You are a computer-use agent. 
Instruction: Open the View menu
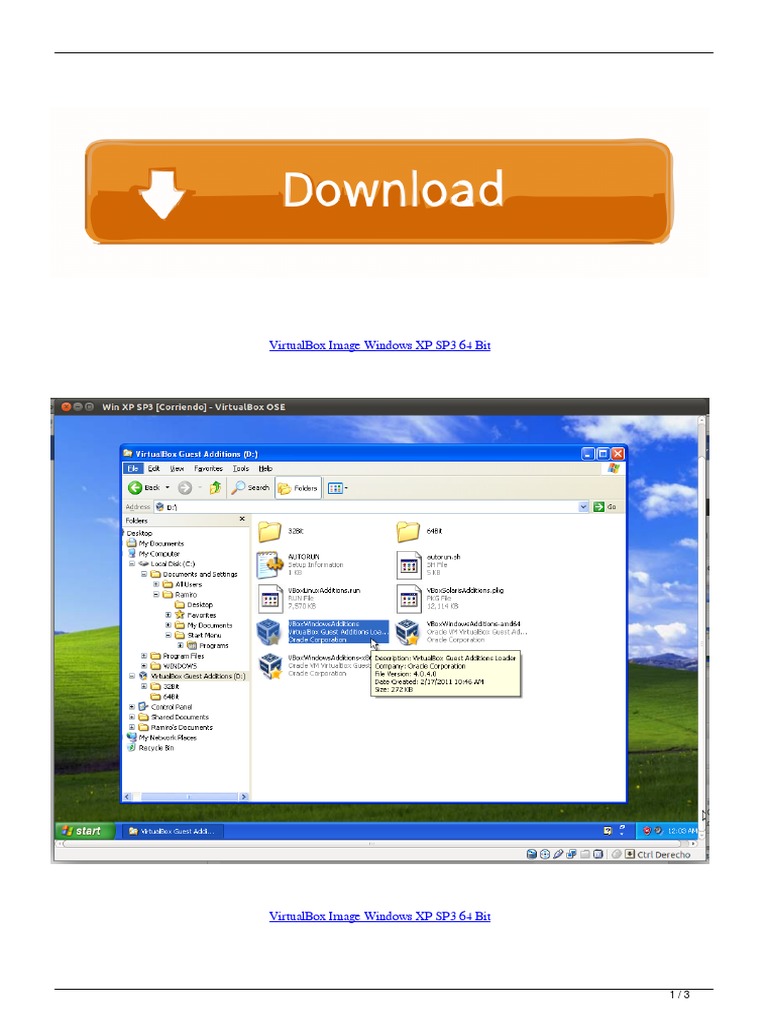click(177, 469)
